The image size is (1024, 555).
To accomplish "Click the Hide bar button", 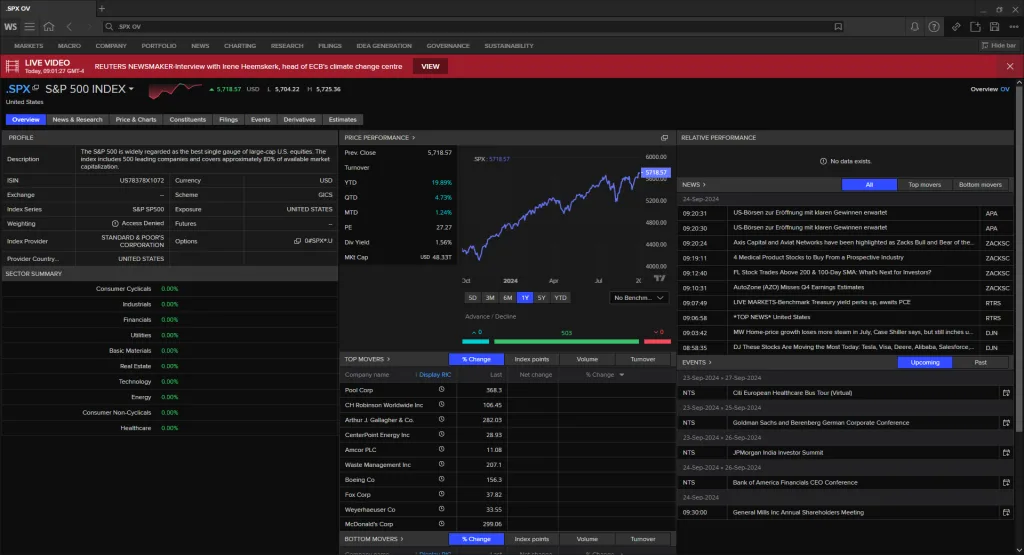I will coord(999,46).
